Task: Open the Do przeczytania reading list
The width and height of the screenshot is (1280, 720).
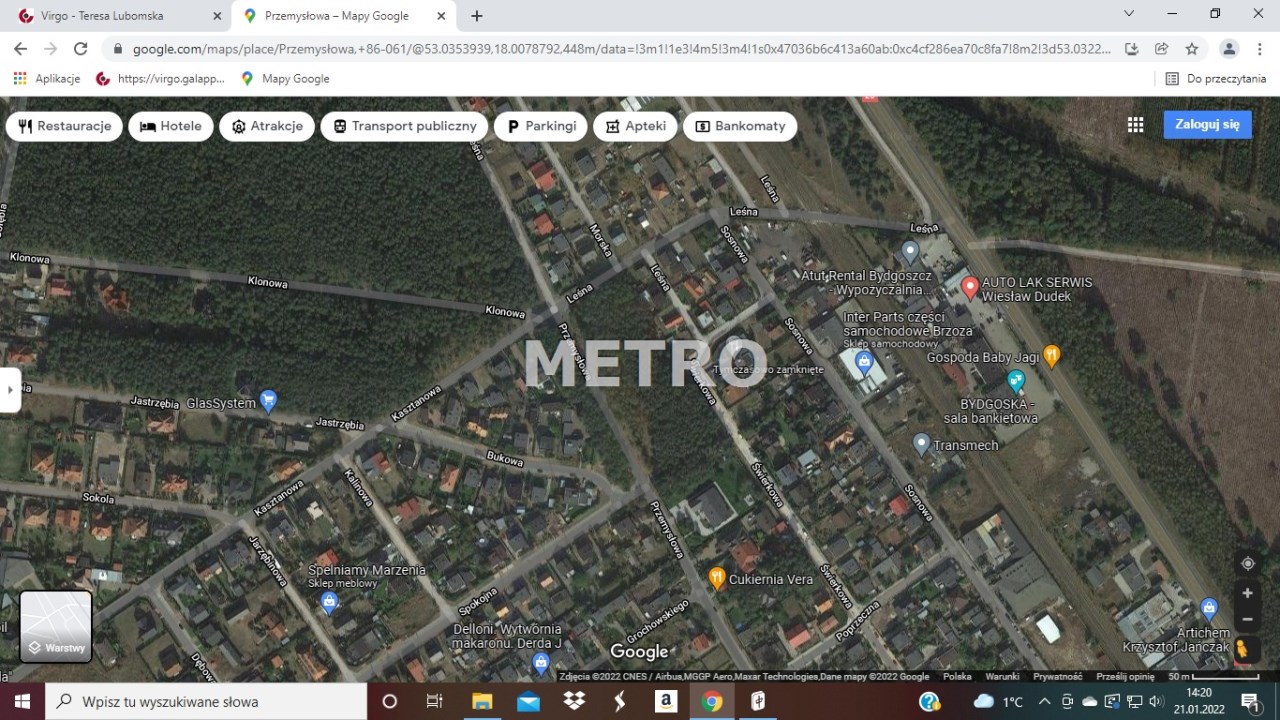Action: pos(1216,78)
